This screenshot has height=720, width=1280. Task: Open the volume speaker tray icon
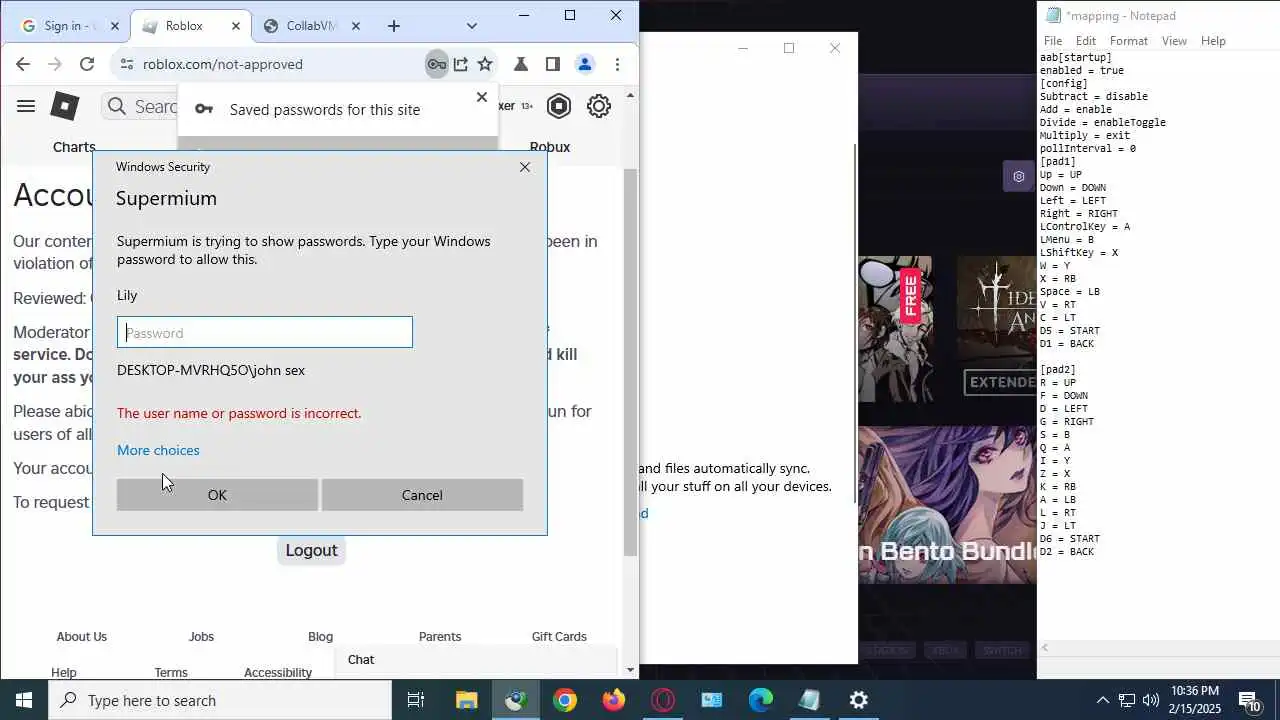tap(1151, 700)
